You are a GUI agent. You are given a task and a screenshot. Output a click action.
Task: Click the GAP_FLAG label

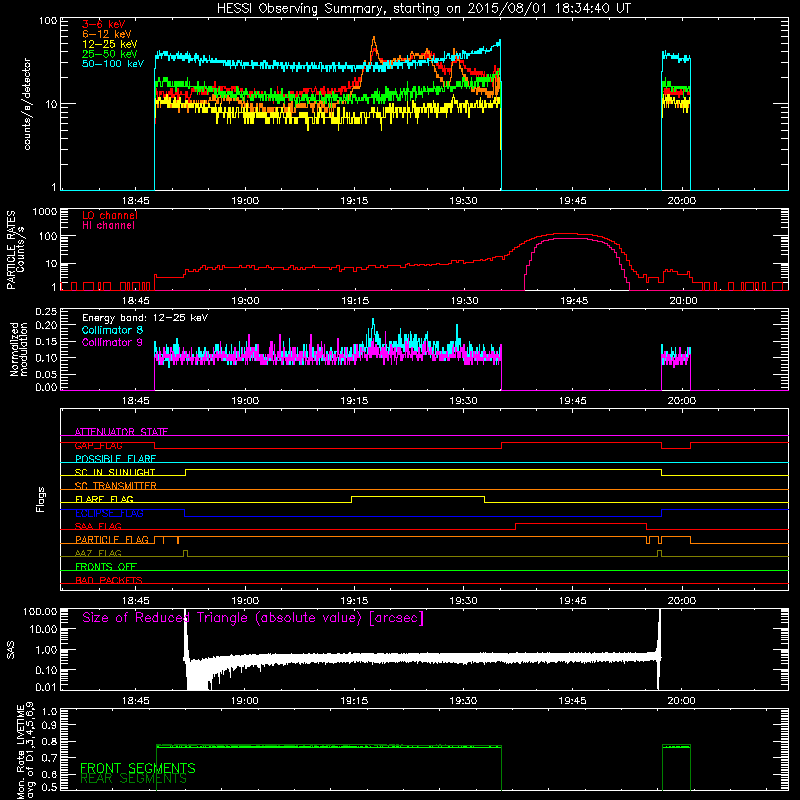(99, 445)
